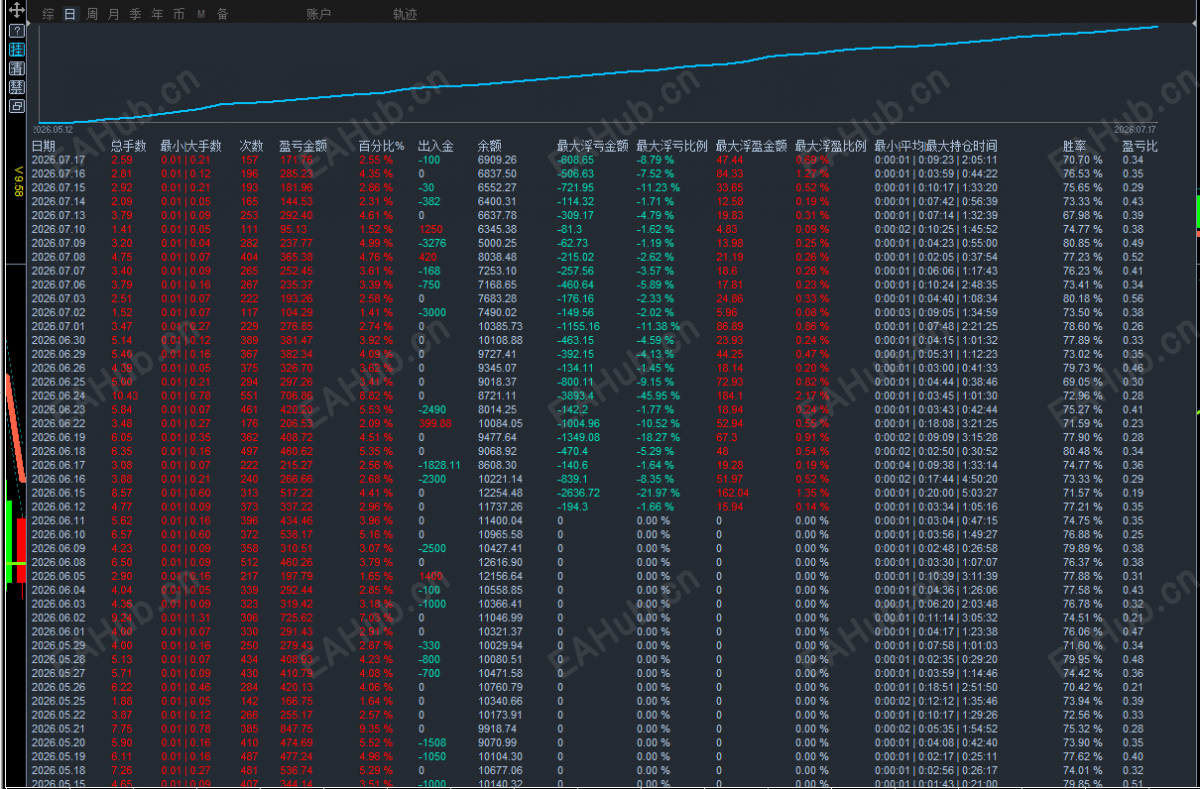Click the 最大浮盈金额 column header
The width and height of the screenshot is (1200, 789).
click(751, 146)
